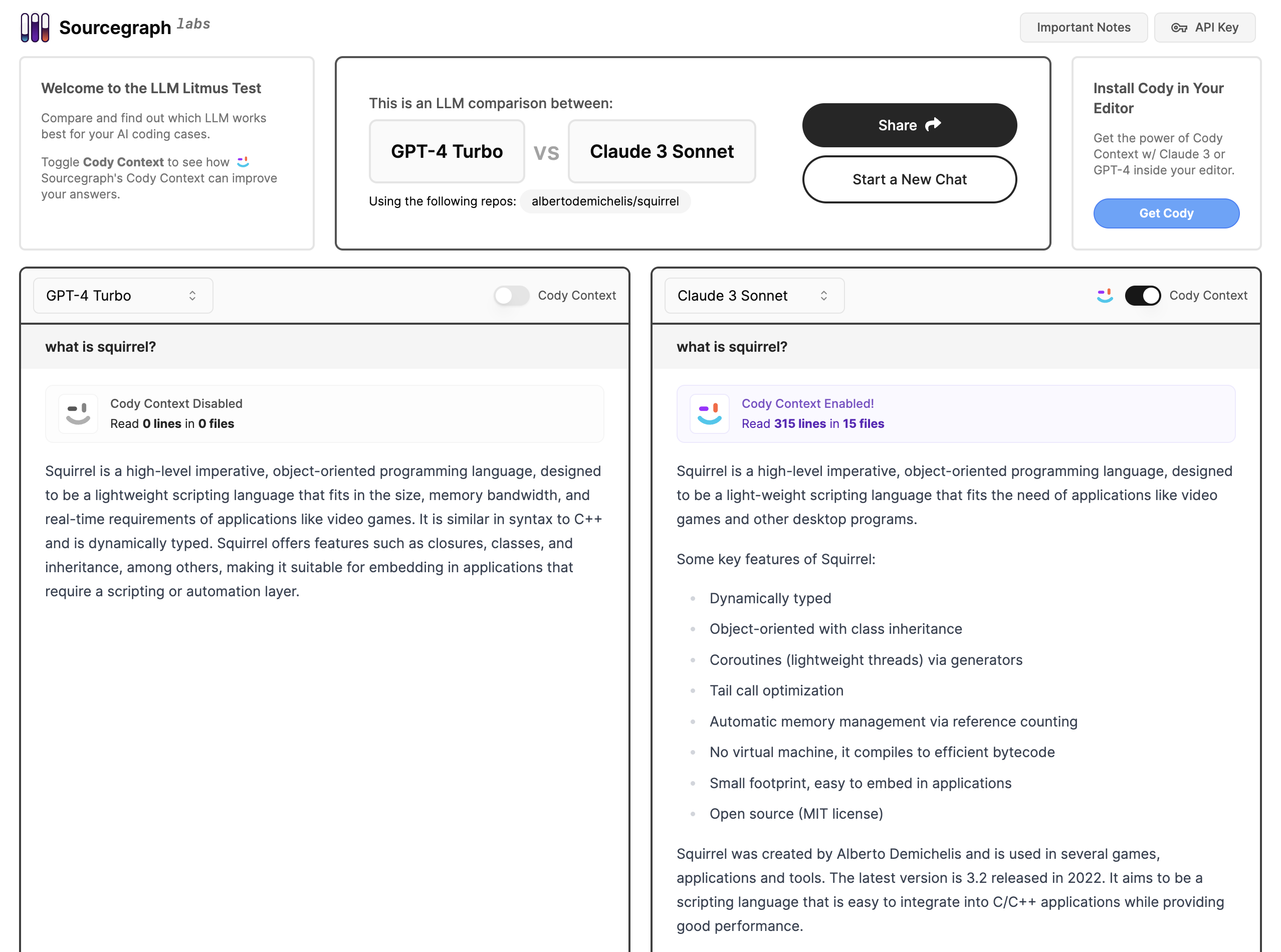Click 'Some key features of Squirrel:' text
The height and width of the screenshot is (952, 1281).
776,559
